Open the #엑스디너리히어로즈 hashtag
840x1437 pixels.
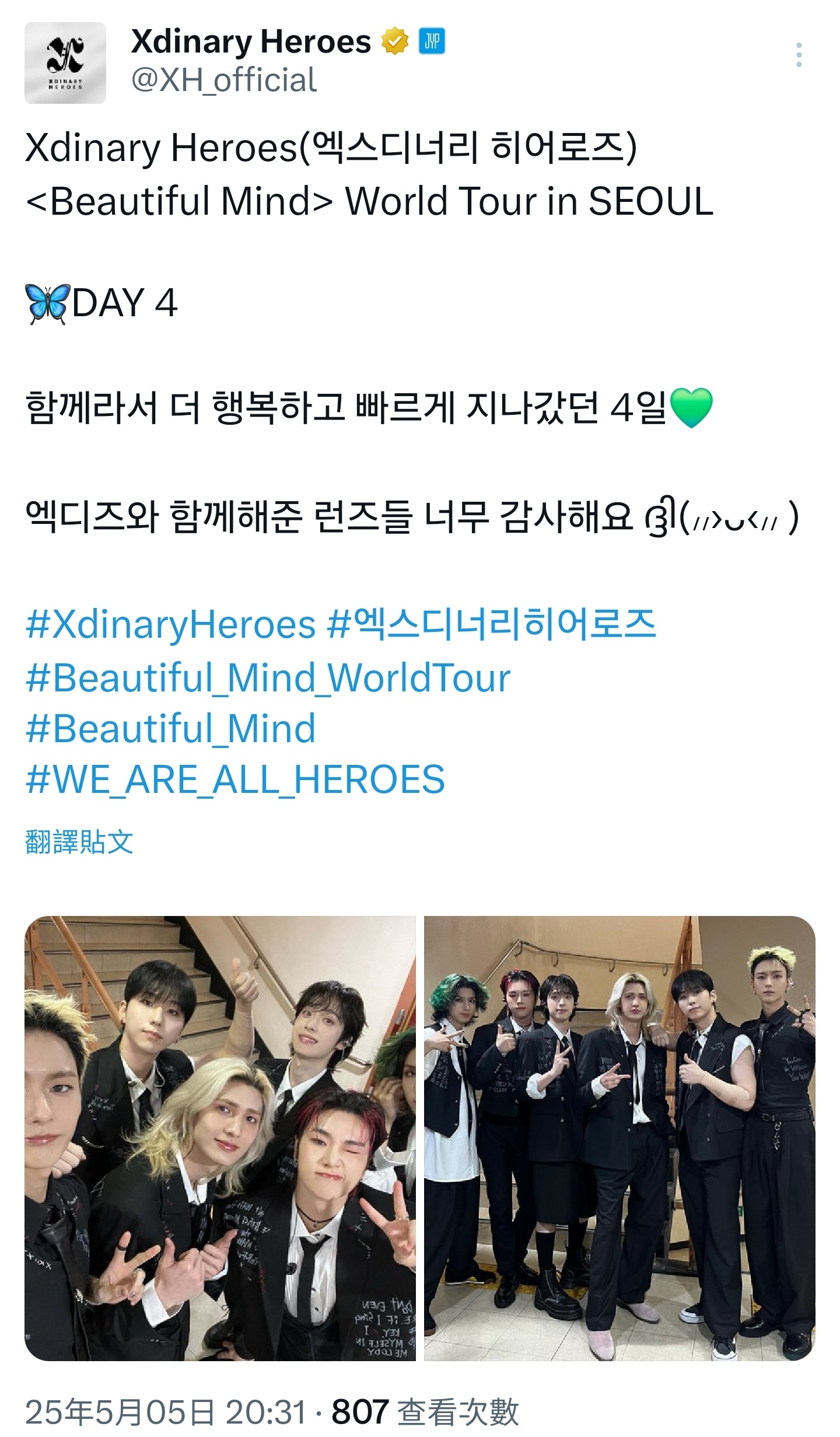click(491, 624)
